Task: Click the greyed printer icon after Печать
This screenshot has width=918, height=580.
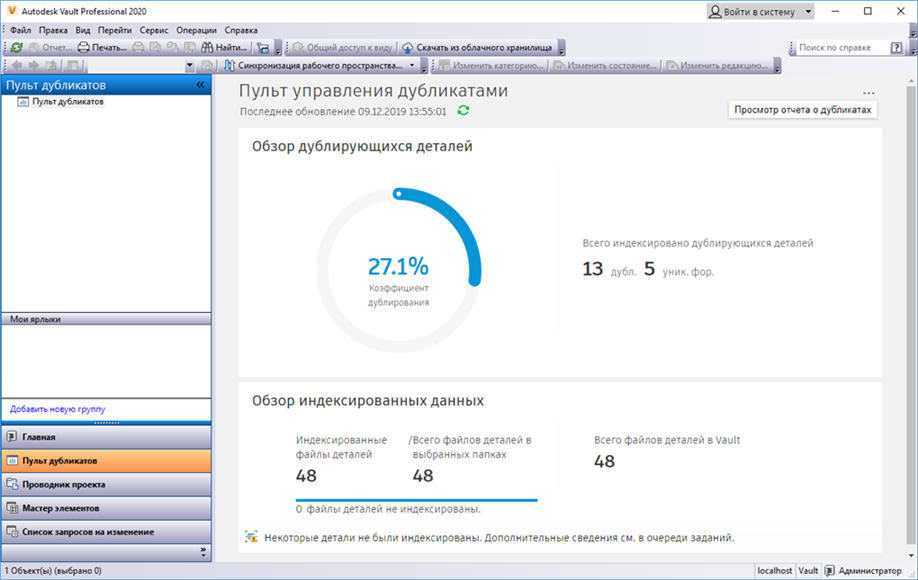Action: (x=138, y=47)
